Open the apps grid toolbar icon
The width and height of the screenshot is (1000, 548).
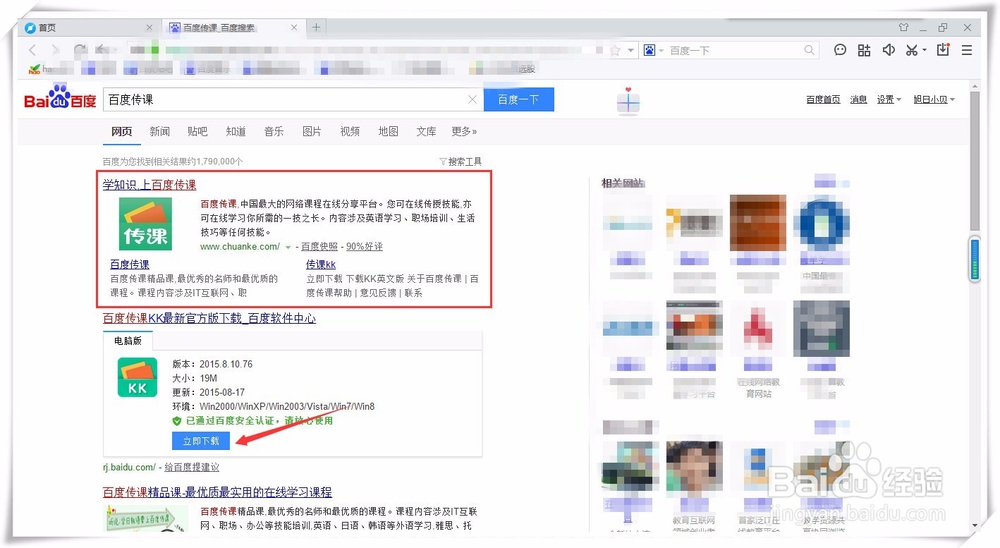[864, 50]
